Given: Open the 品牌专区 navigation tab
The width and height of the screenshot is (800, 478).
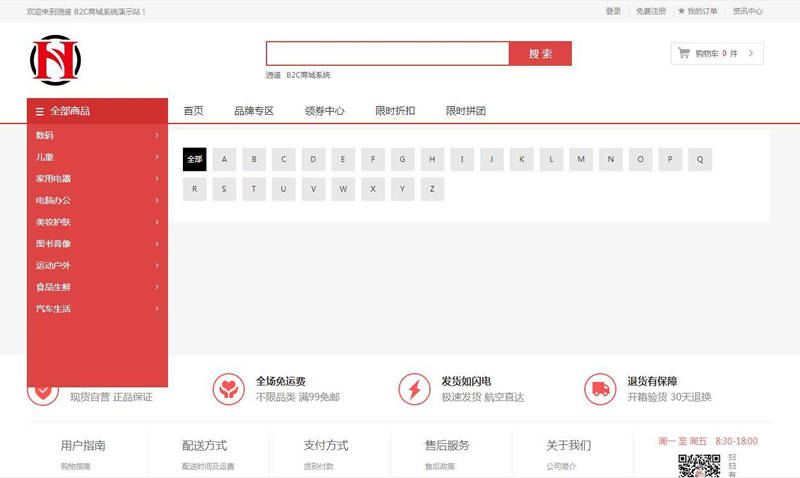Looking at the screenshot, I should tap(254, 111).
